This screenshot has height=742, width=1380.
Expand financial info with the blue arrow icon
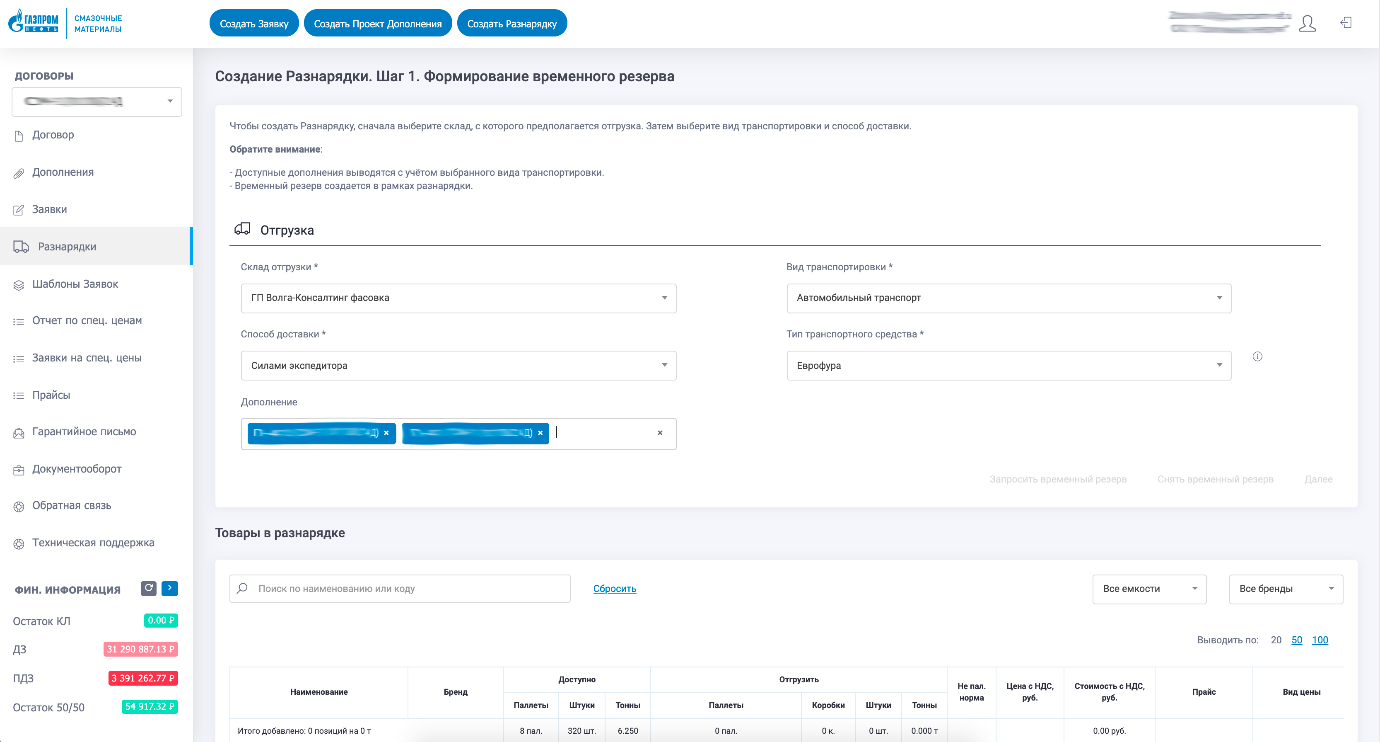point(170,588)
